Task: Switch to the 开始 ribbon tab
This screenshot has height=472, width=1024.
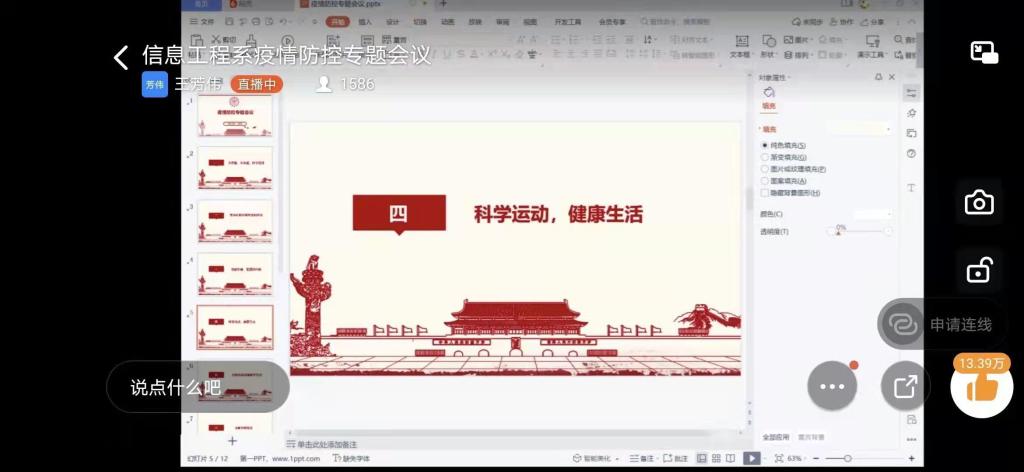Action: click(337, 22)
